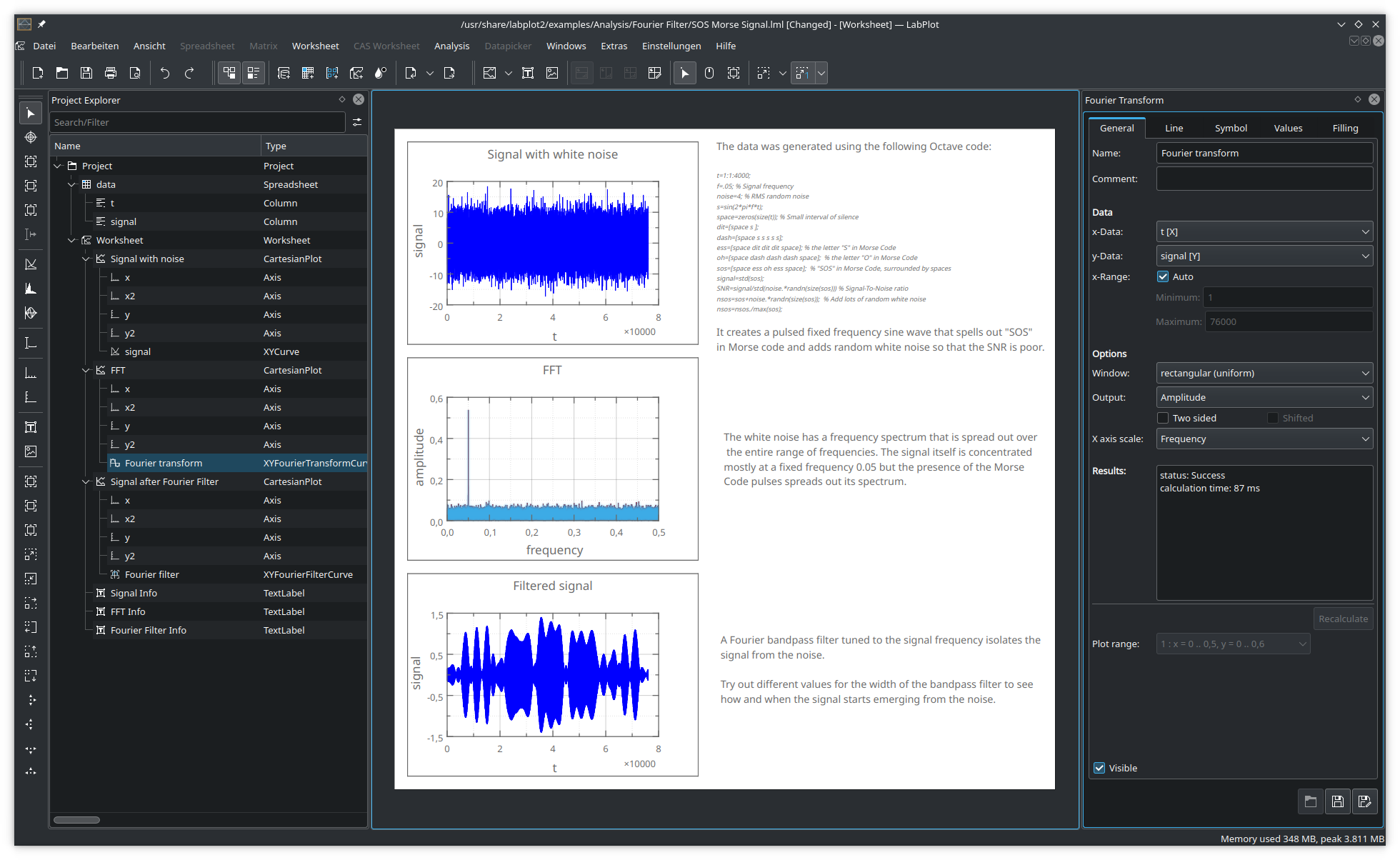
Task: Uncheck the x-Range Auto checkbox
Action: pos(1163,277)
